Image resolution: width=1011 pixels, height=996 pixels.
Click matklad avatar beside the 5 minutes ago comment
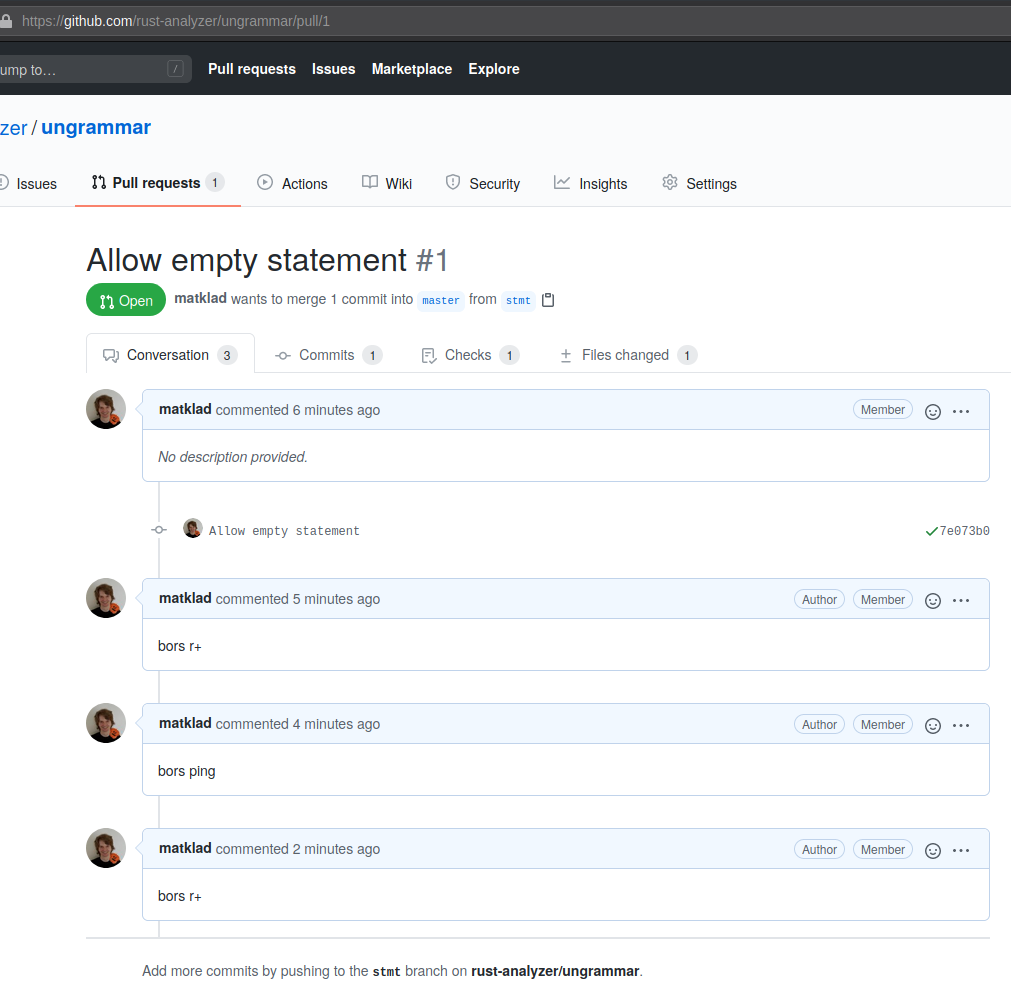(106, 598)
